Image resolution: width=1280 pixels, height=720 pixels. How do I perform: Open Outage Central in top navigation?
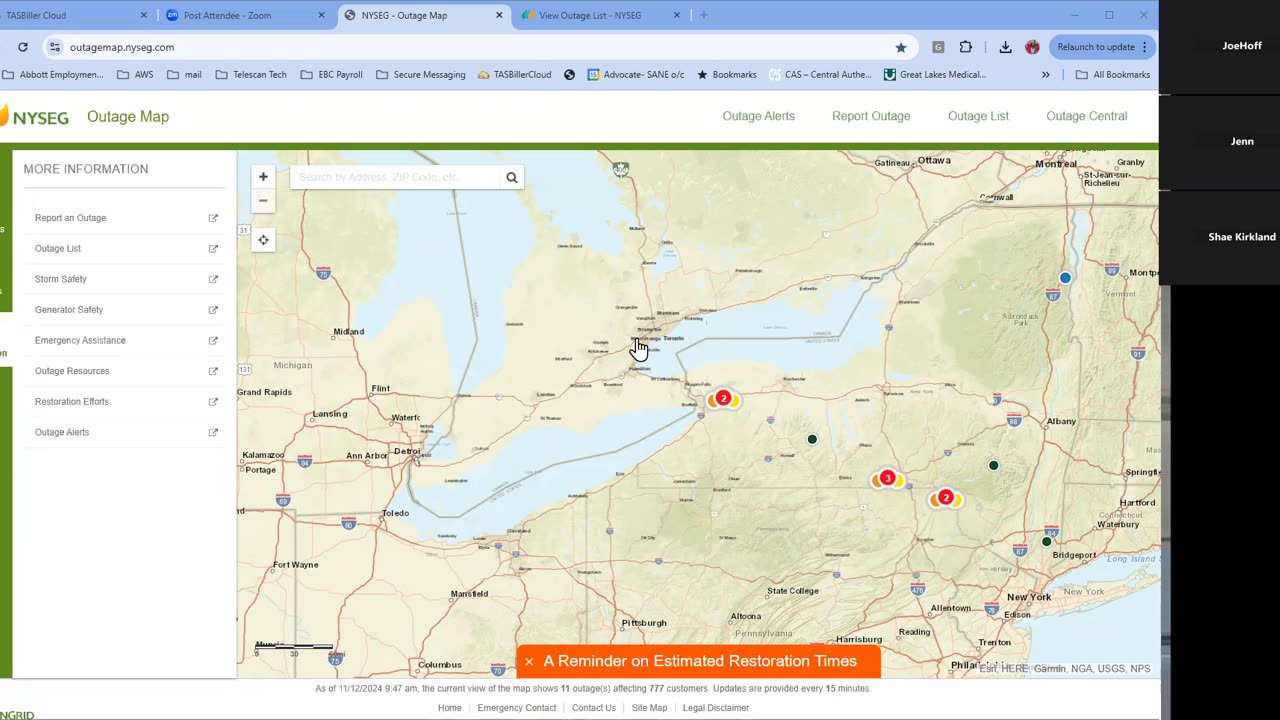(1086, 116)
